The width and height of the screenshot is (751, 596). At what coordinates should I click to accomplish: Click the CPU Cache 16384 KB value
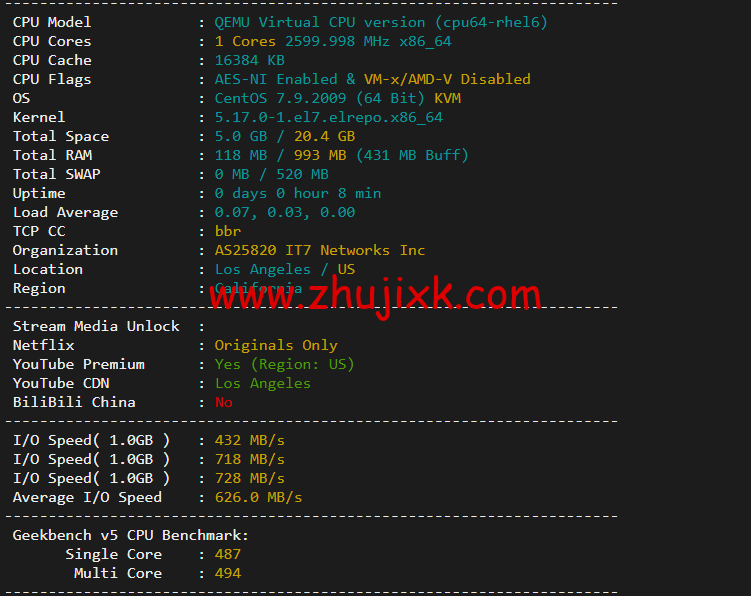tap(250, 60)
